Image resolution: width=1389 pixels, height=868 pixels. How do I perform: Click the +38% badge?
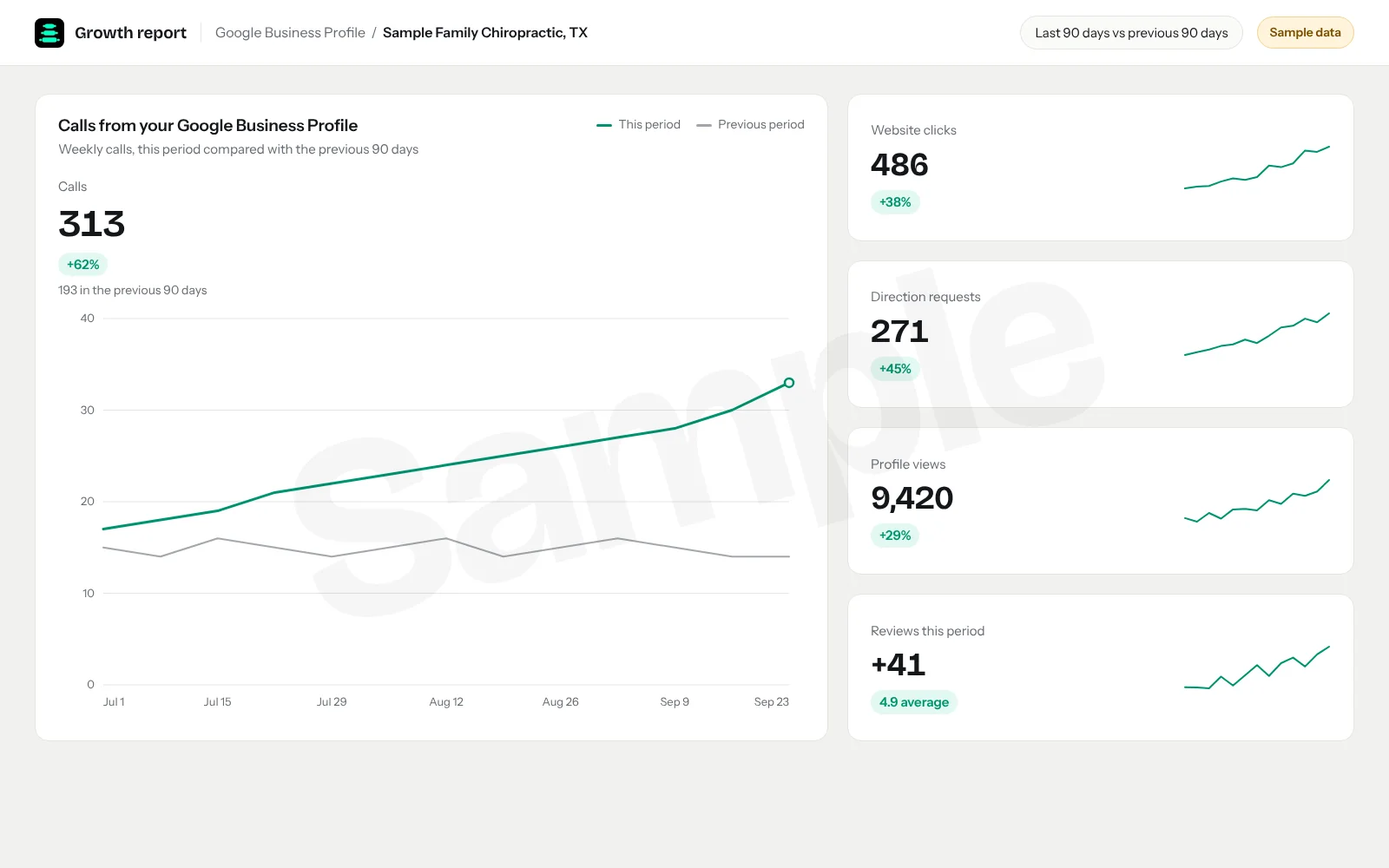click(895, 202)
